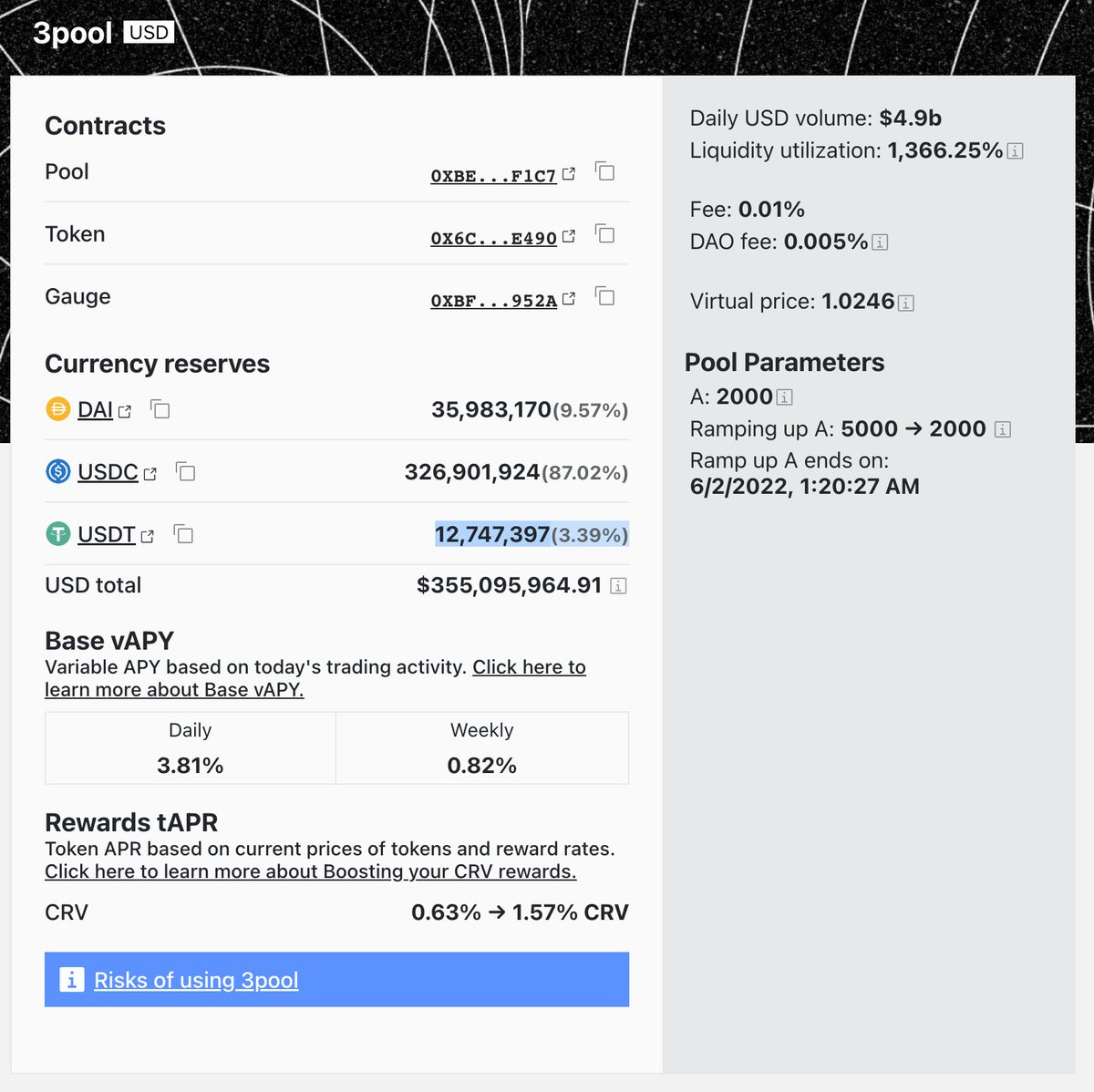Click the Virtual price info icon
This screenshot has height=1092, width=1094.
pyautogui.click(x=906, y=303)
